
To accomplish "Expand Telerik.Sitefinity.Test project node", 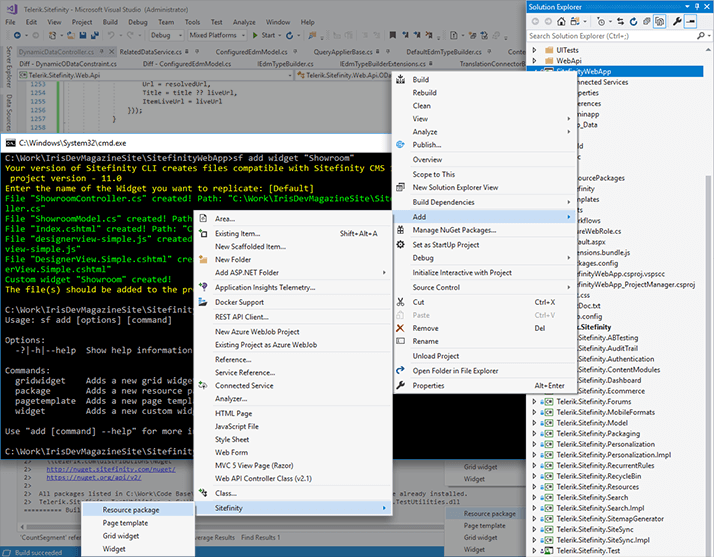I will pos(535,551).
